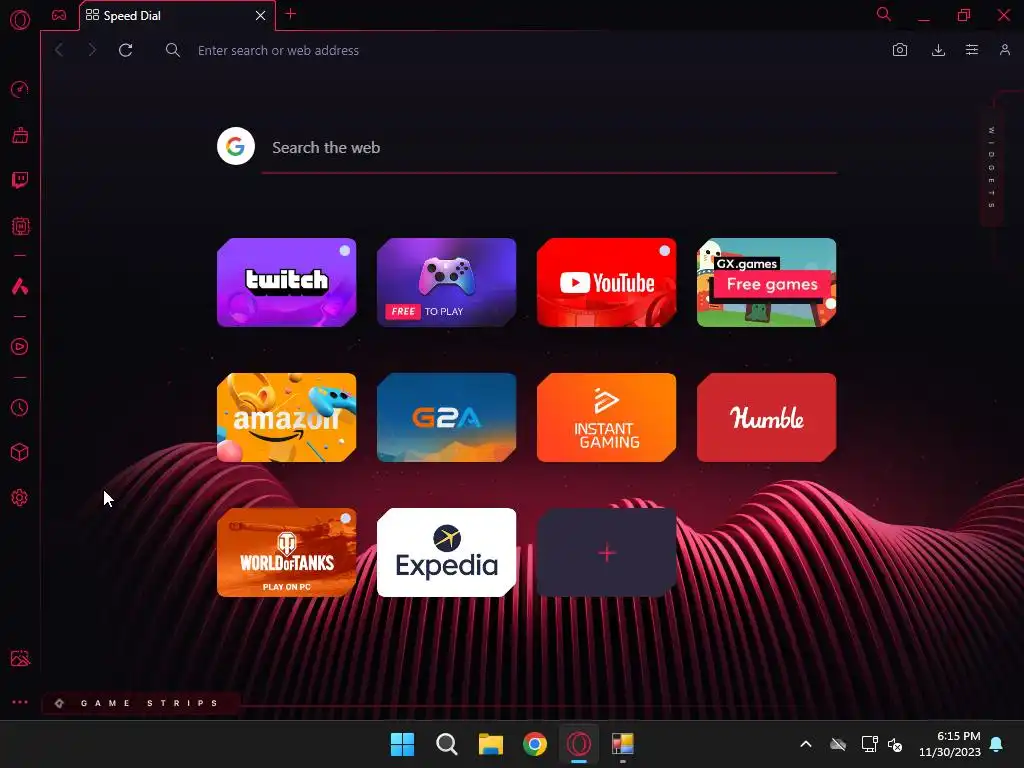Viewport: 1024px width, 768px height.
Task: Open Extensions cube sidebar icon
Action: pyautogui.click(x=20, y=453)
